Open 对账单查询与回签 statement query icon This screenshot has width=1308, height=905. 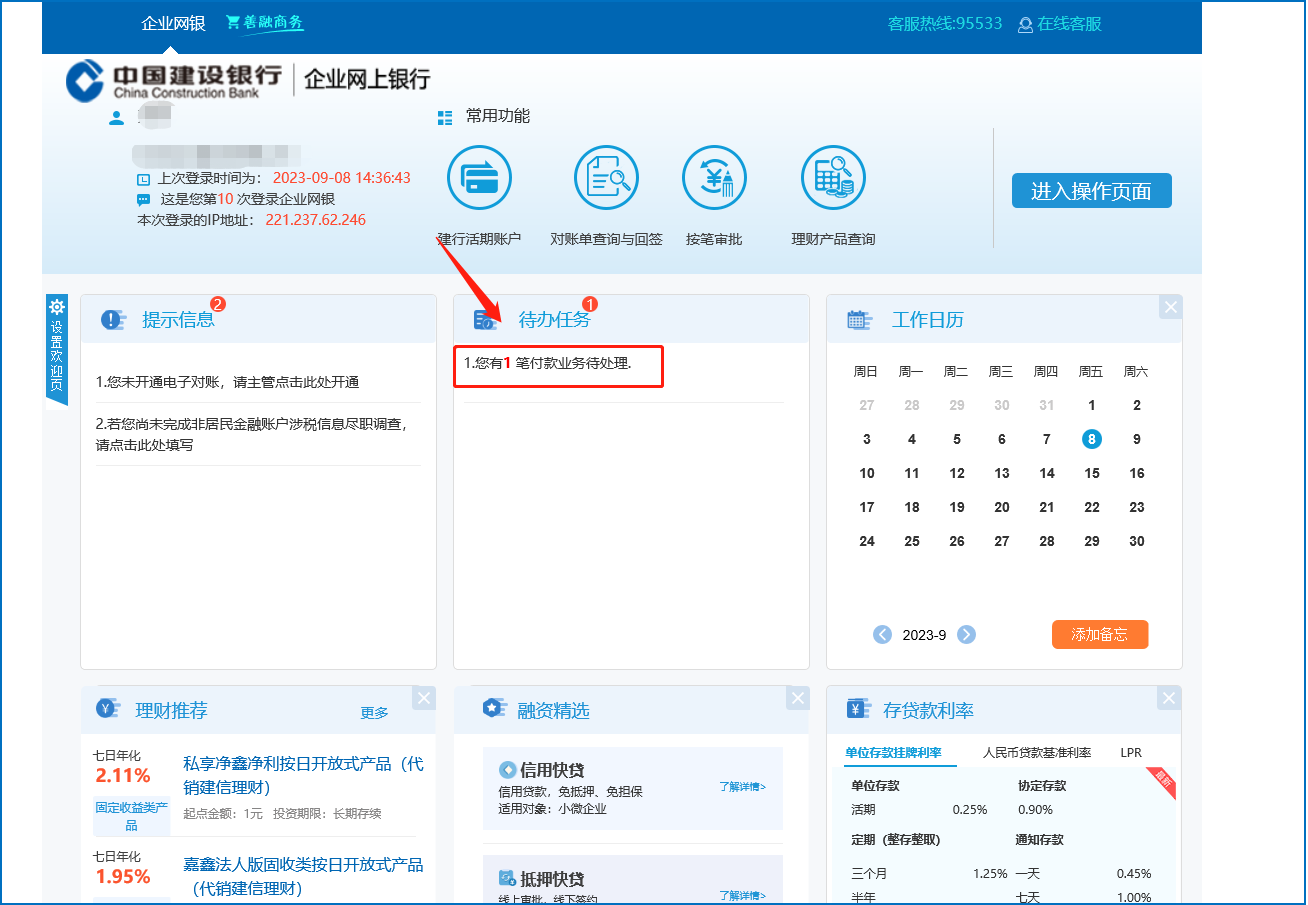coord(606,179)
